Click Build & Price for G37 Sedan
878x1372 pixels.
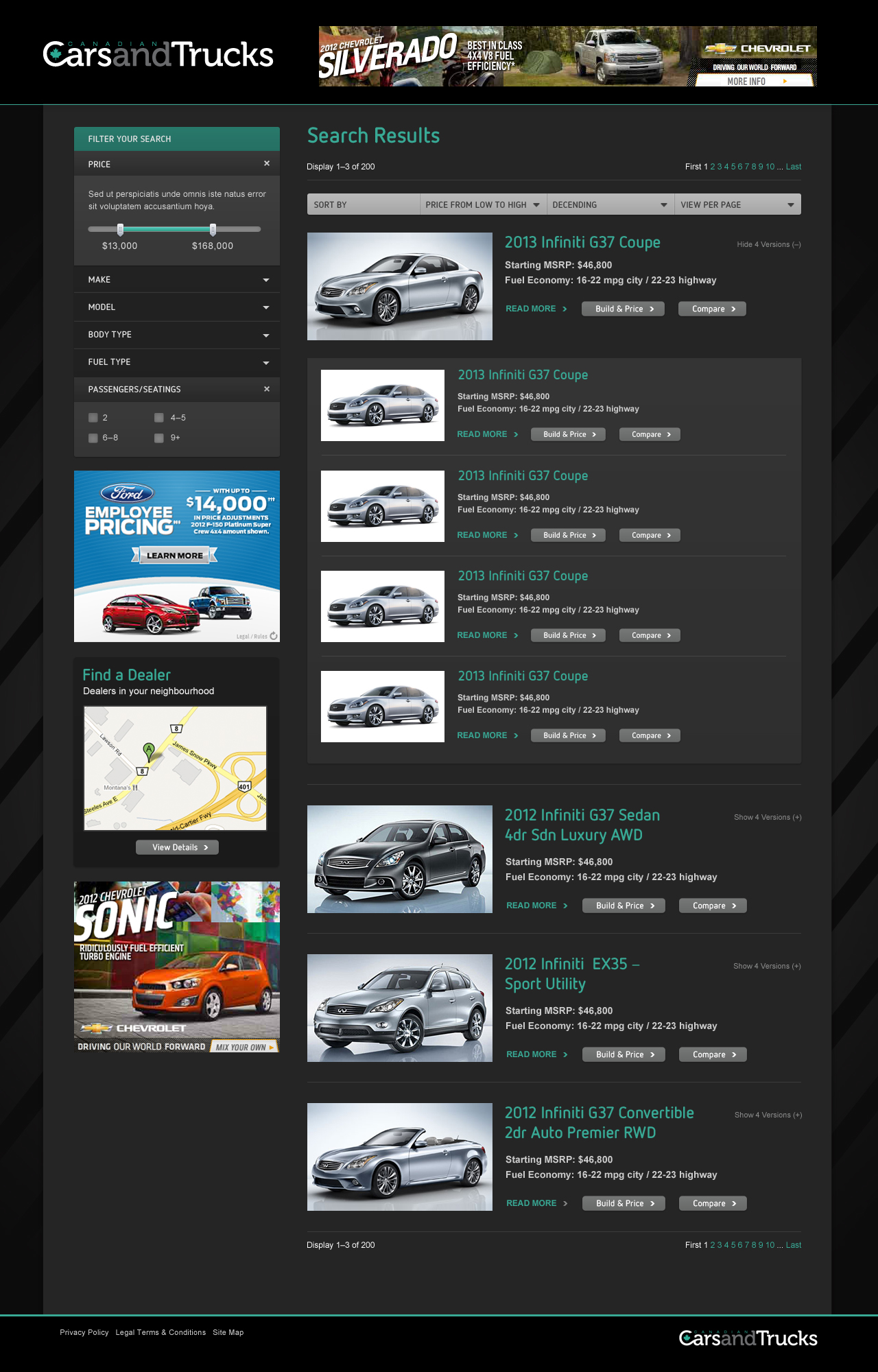click(624, 906)
